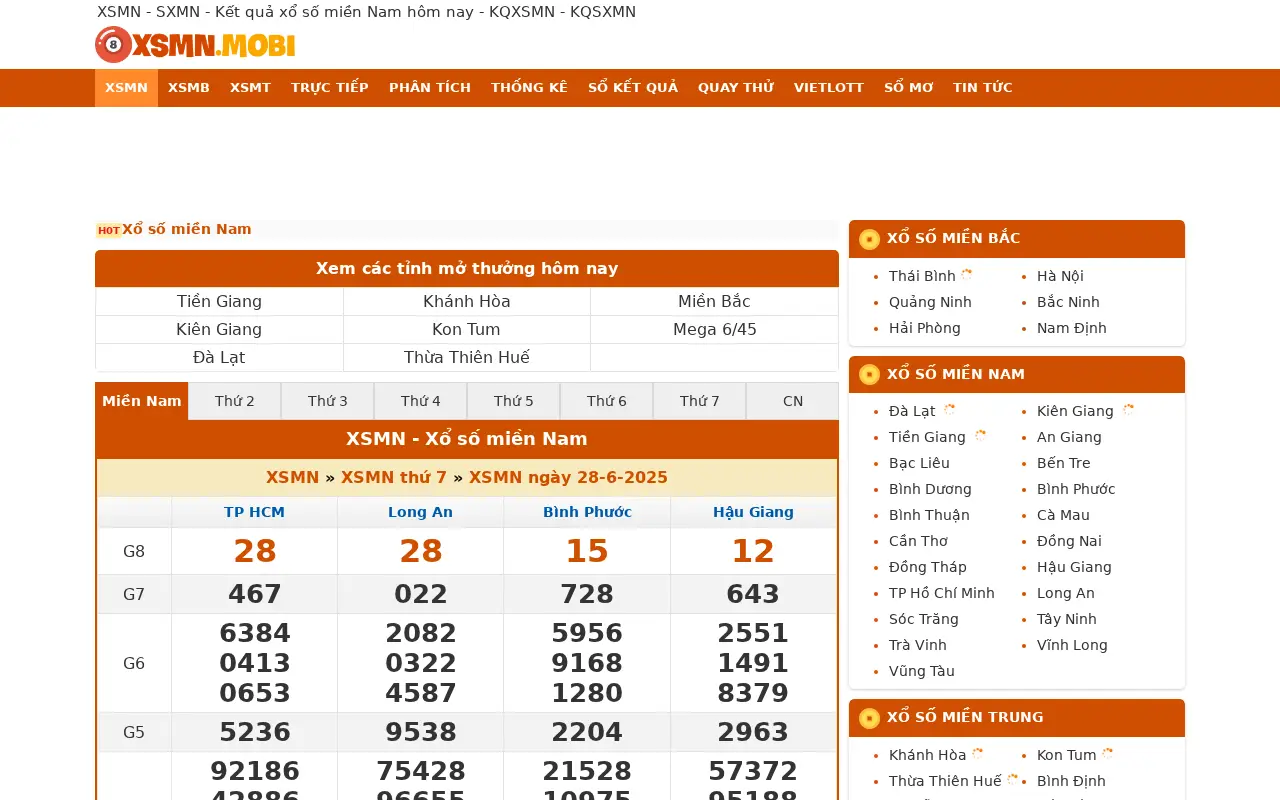Screen dimensions: 1280x800
Task: Click the loading spinner next to sidebar Tiền Giang
Action: pos(980,436)
